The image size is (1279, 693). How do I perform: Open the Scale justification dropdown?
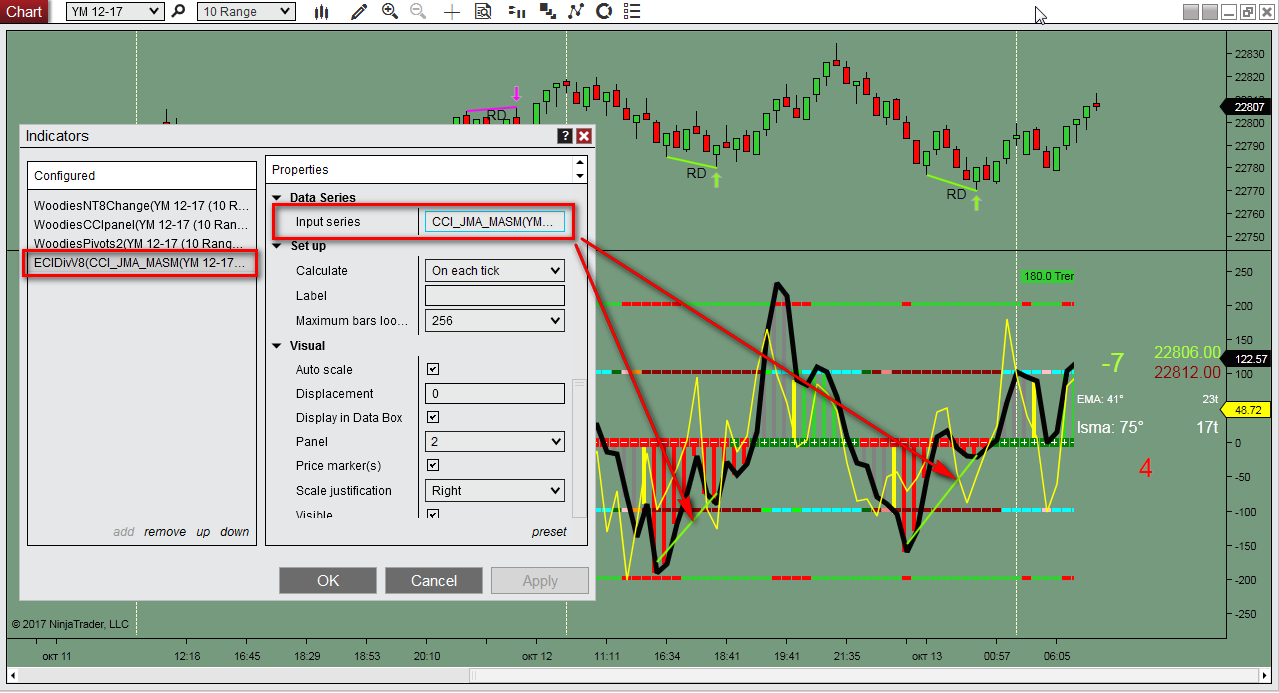495,490
